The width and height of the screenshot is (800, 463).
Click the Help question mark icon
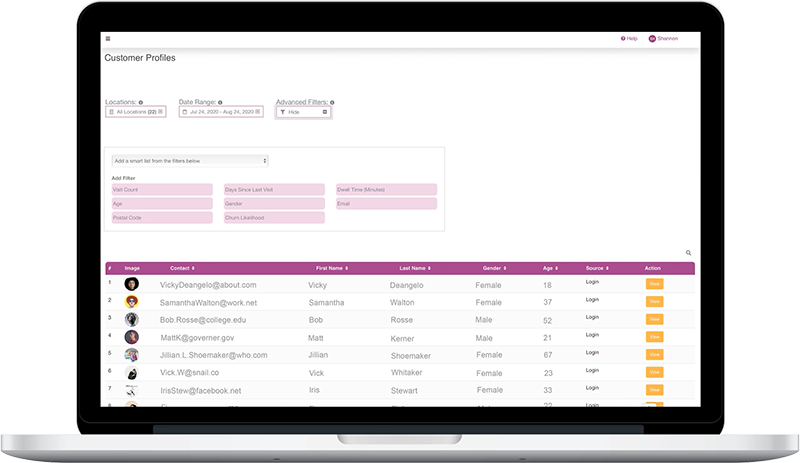[x=623, y=39]
